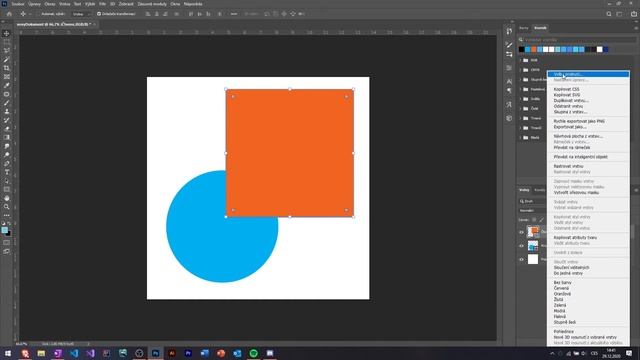Screen dimensions: 640x360
Task: Open the search icon at top right
Action: 609,14
